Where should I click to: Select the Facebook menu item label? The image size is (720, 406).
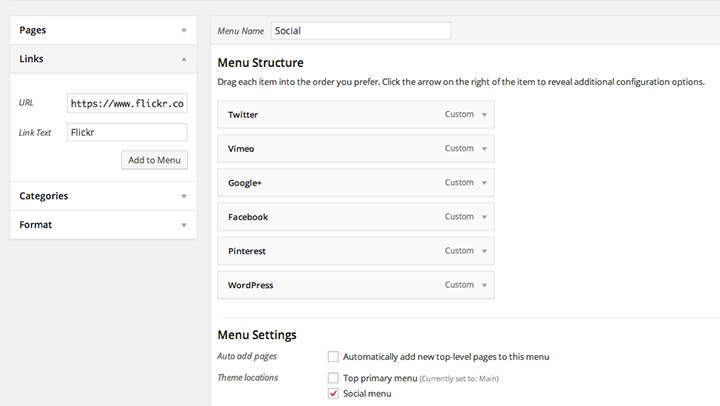tap(248, 217)
